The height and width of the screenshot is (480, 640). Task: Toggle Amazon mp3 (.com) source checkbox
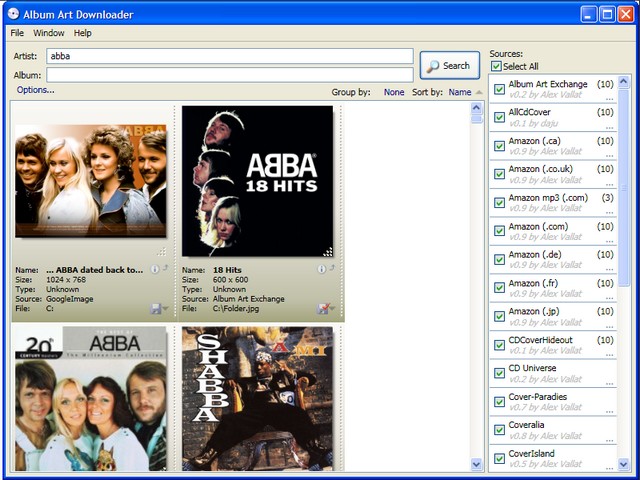click(499, 202)
